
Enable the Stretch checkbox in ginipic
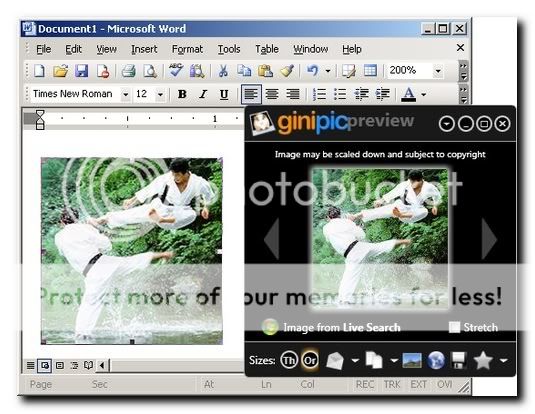point(454,327)
